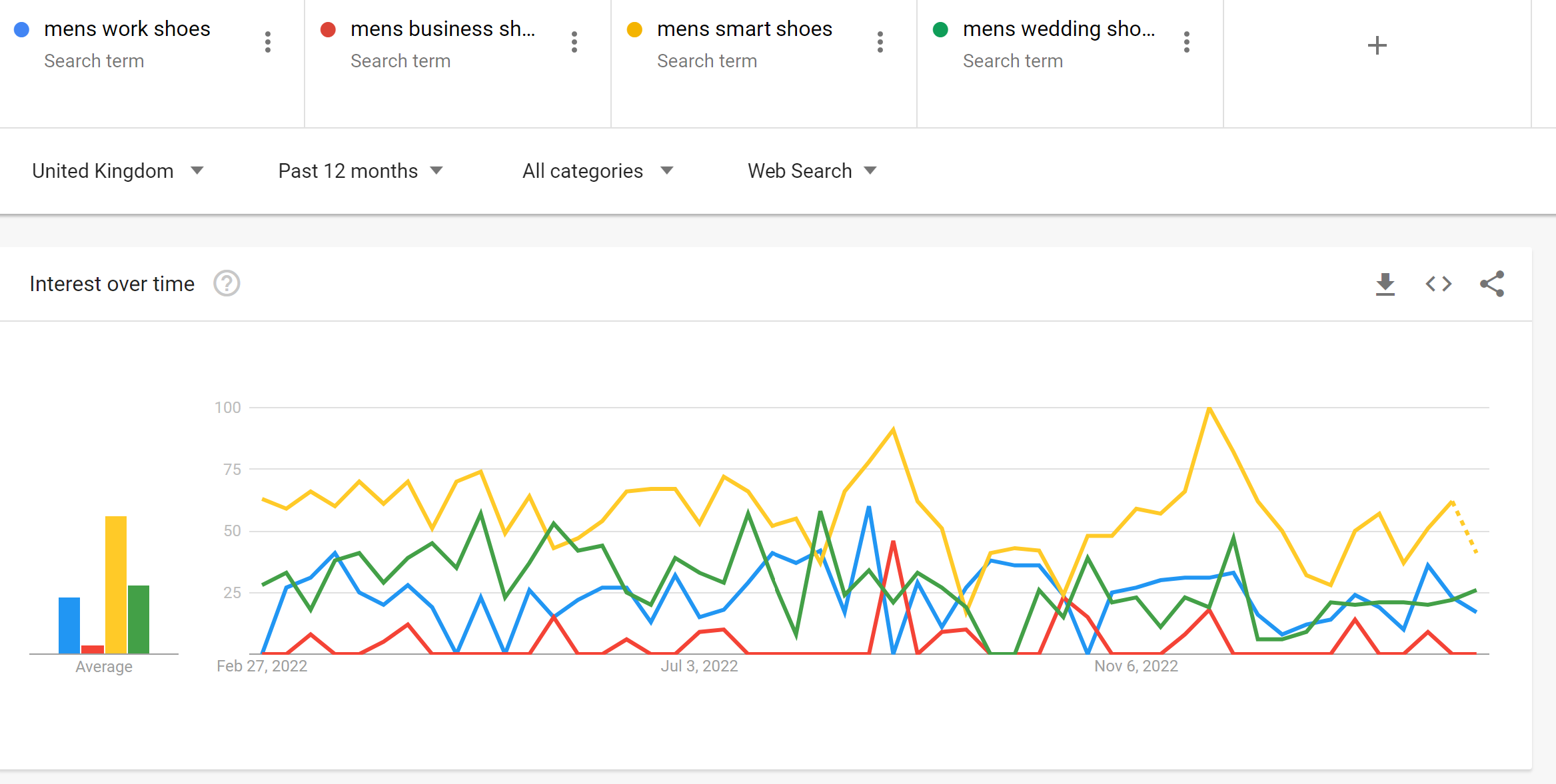The image size is (1556, 784).
Task: Click the green average bar
Action: pyautogui.click(x=139, y=619)
